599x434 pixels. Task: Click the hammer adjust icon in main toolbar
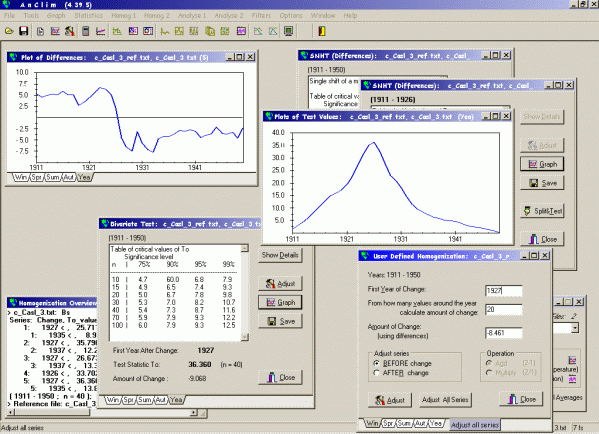point(70,31)
